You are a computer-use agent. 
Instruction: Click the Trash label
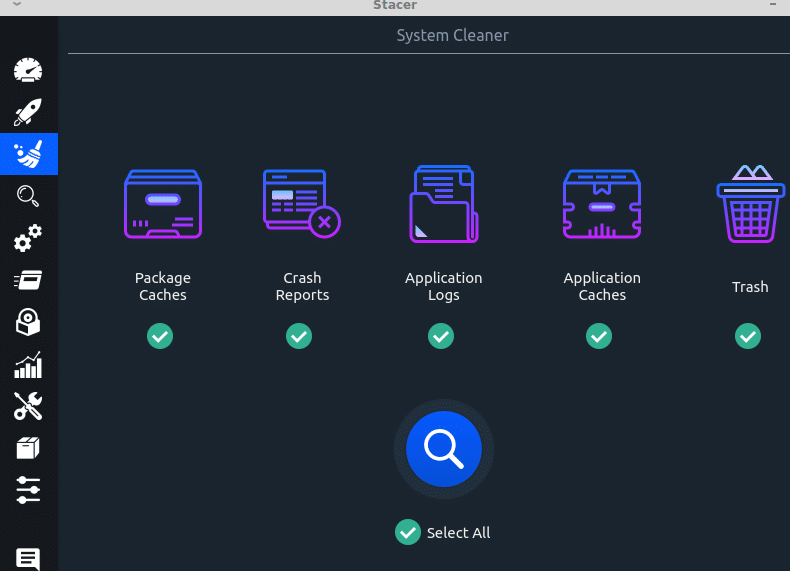[750, 287]
